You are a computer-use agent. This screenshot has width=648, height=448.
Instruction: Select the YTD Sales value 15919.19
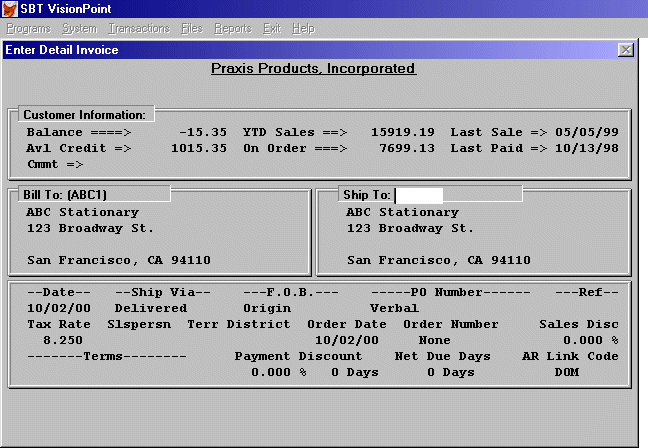[403, 132]
